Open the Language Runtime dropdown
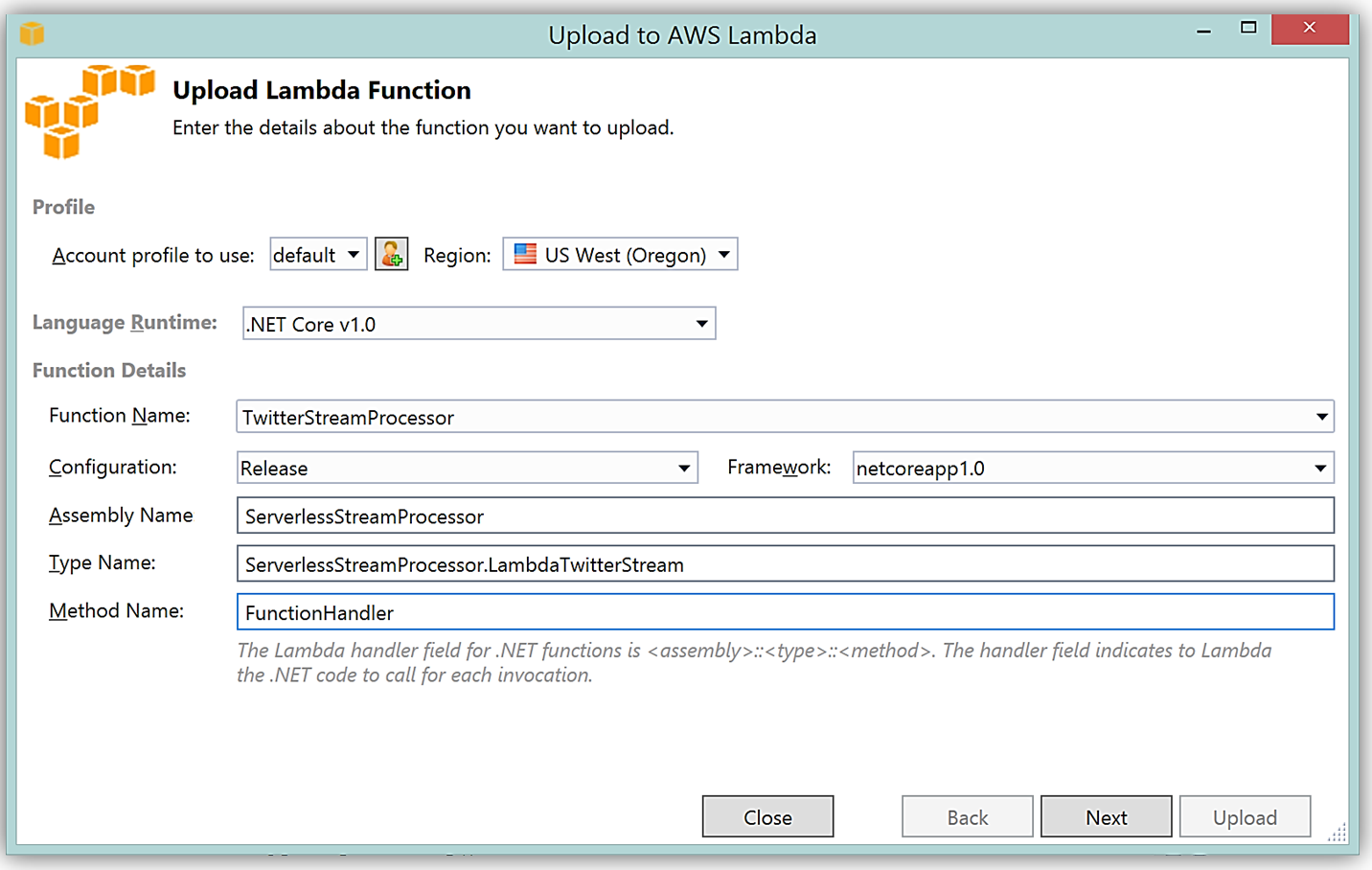The image size is (1372, 870). pyautogui.click(x=478, y=324)
